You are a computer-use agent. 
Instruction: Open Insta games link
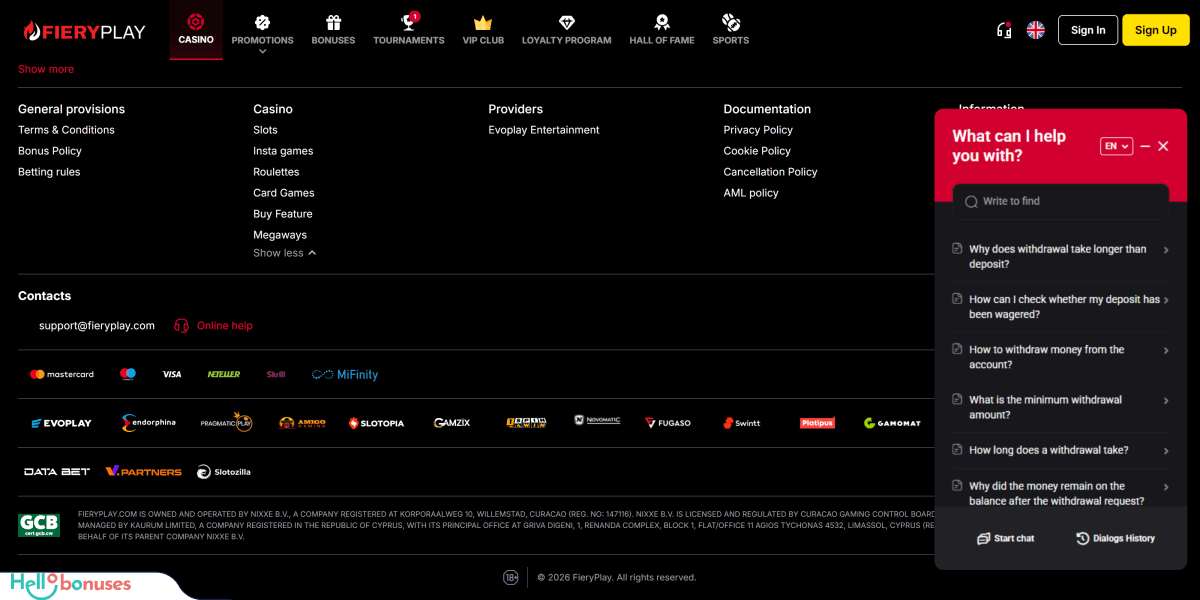[x=283, y=151]
